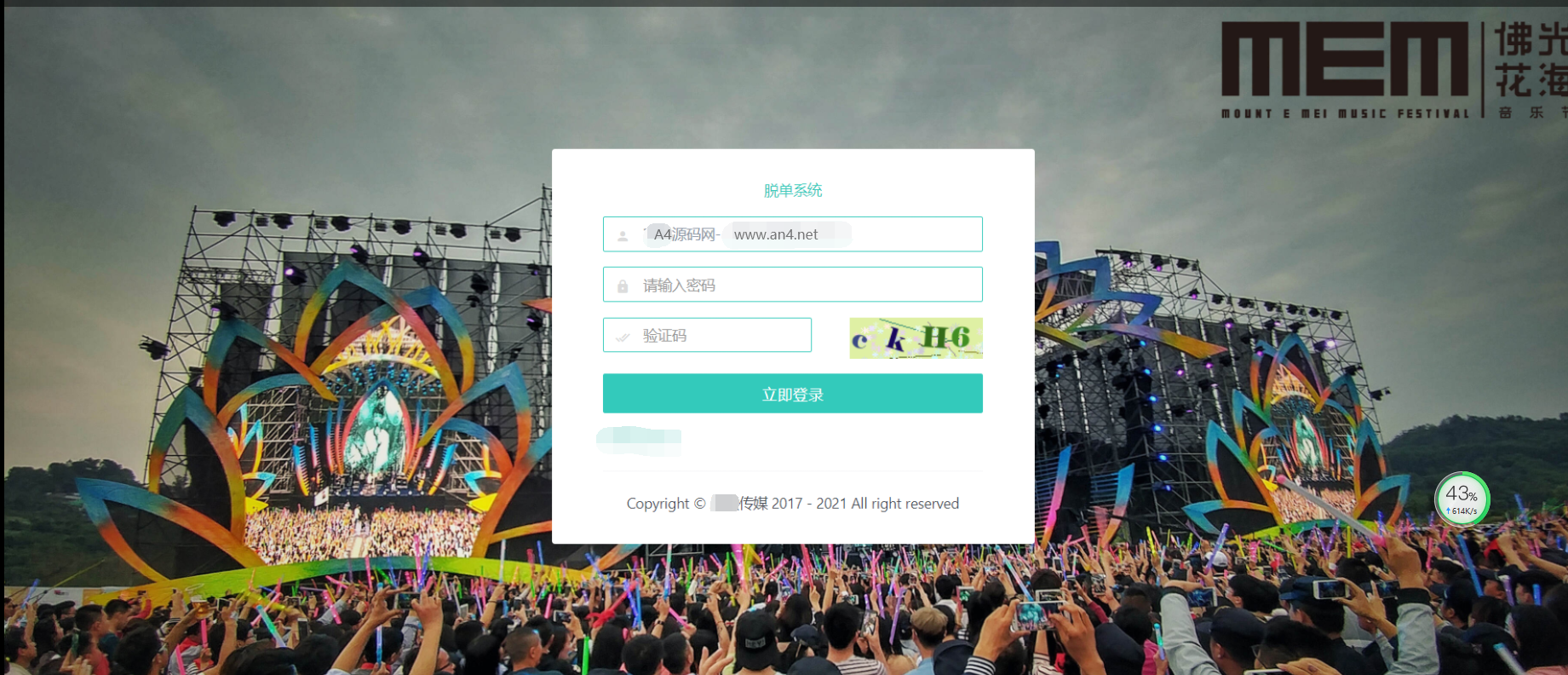Click the MEM festival logo
The height and width of the screenshot is (675, 1568).
coord(1345,59)
